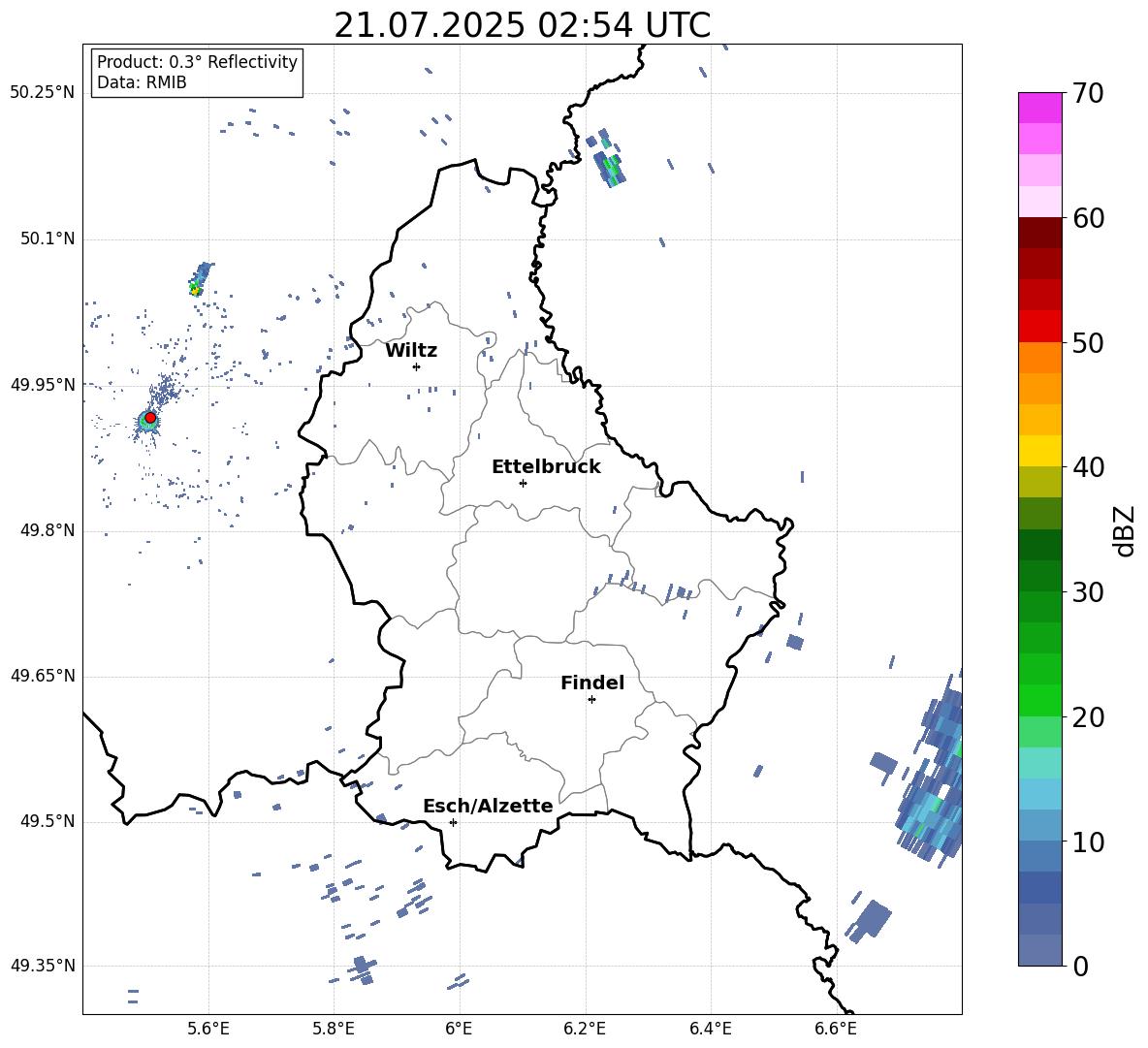Click the 49.8°N latitude label

[x=48, y=530]
